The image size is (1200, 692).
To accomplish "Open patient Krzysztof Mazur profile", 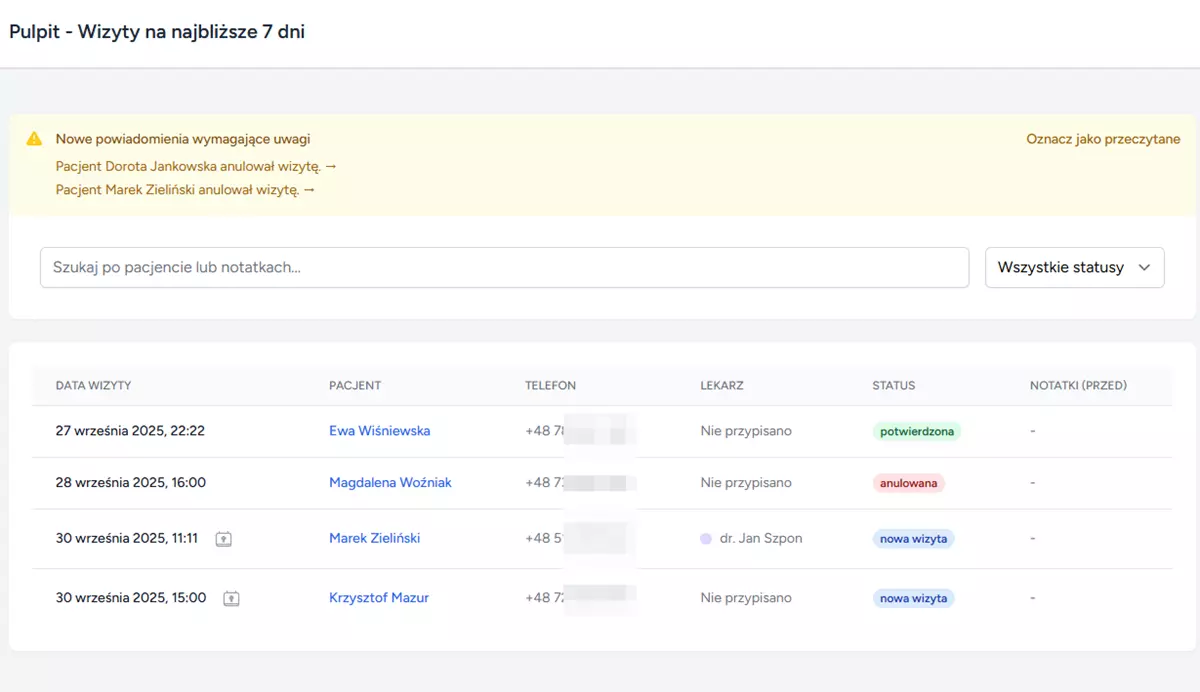I will click(378, 598).
